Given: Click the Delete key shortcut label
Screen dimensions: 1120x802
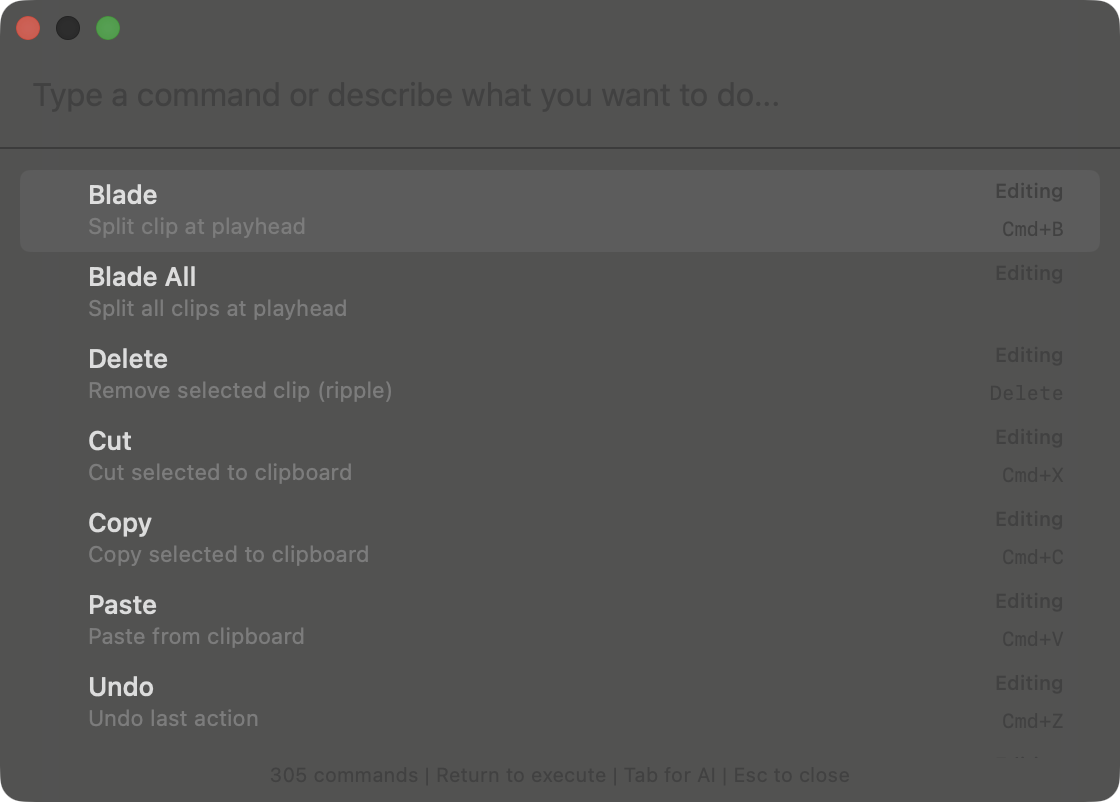Looking at the screenshot, I should (x=1026, y=393).
